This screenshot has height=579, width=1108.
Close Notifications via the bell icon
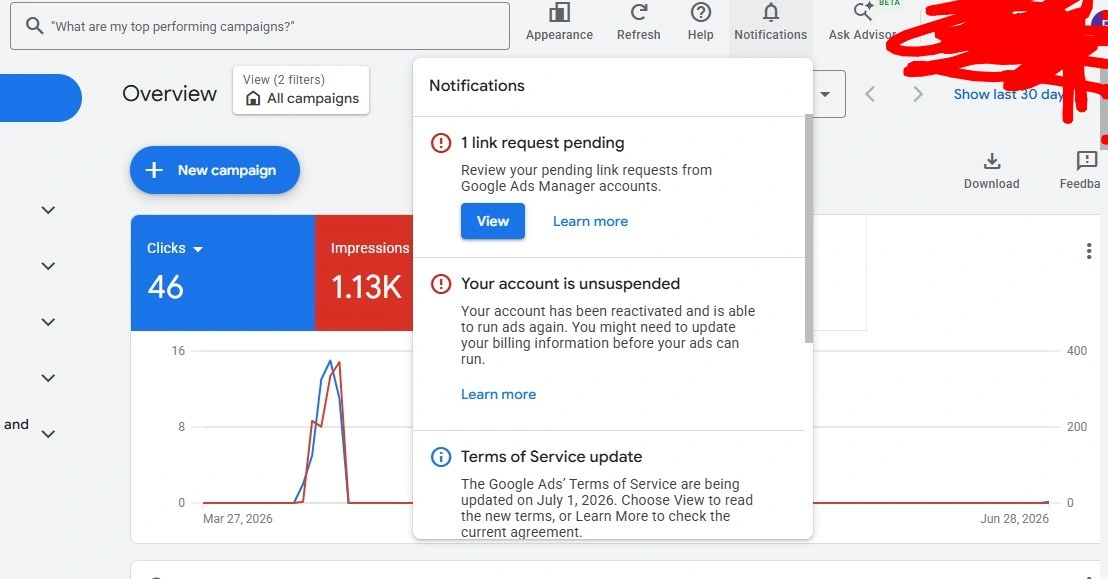point(770,13)
